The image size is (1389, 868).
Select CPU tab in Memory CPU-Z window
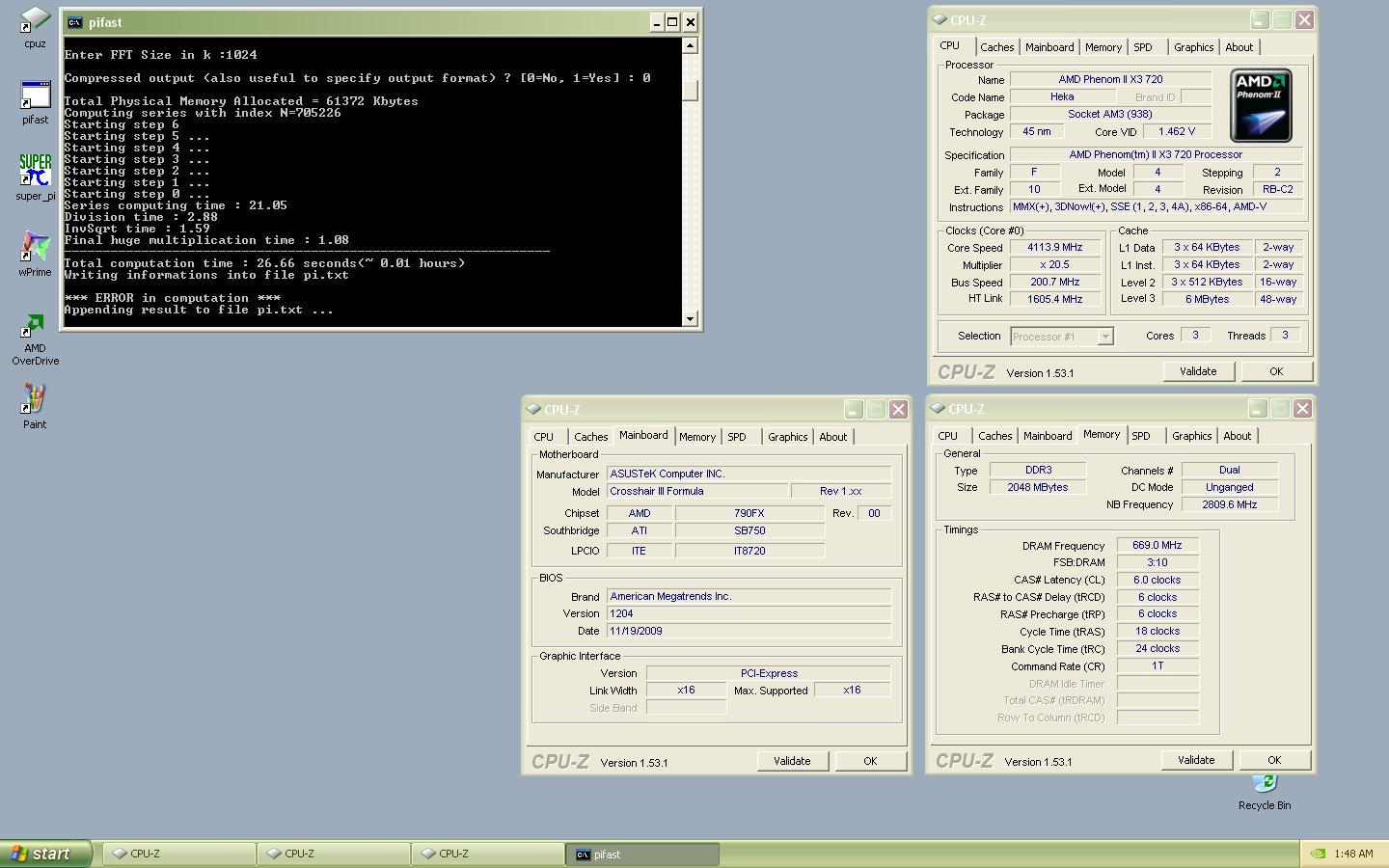pos(948,436)
